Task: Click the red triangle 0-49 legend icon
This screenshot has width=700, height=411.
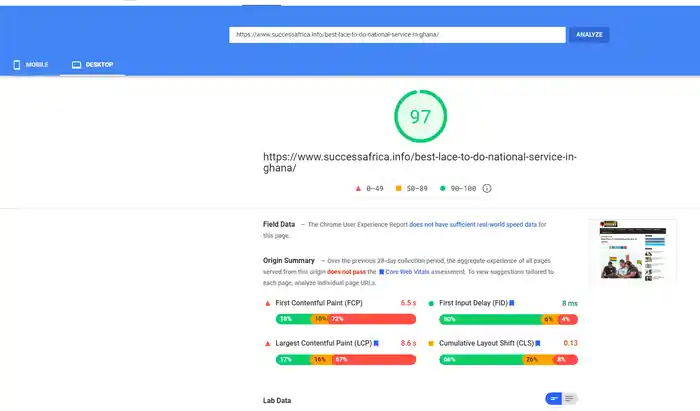Action: (358, 189)
